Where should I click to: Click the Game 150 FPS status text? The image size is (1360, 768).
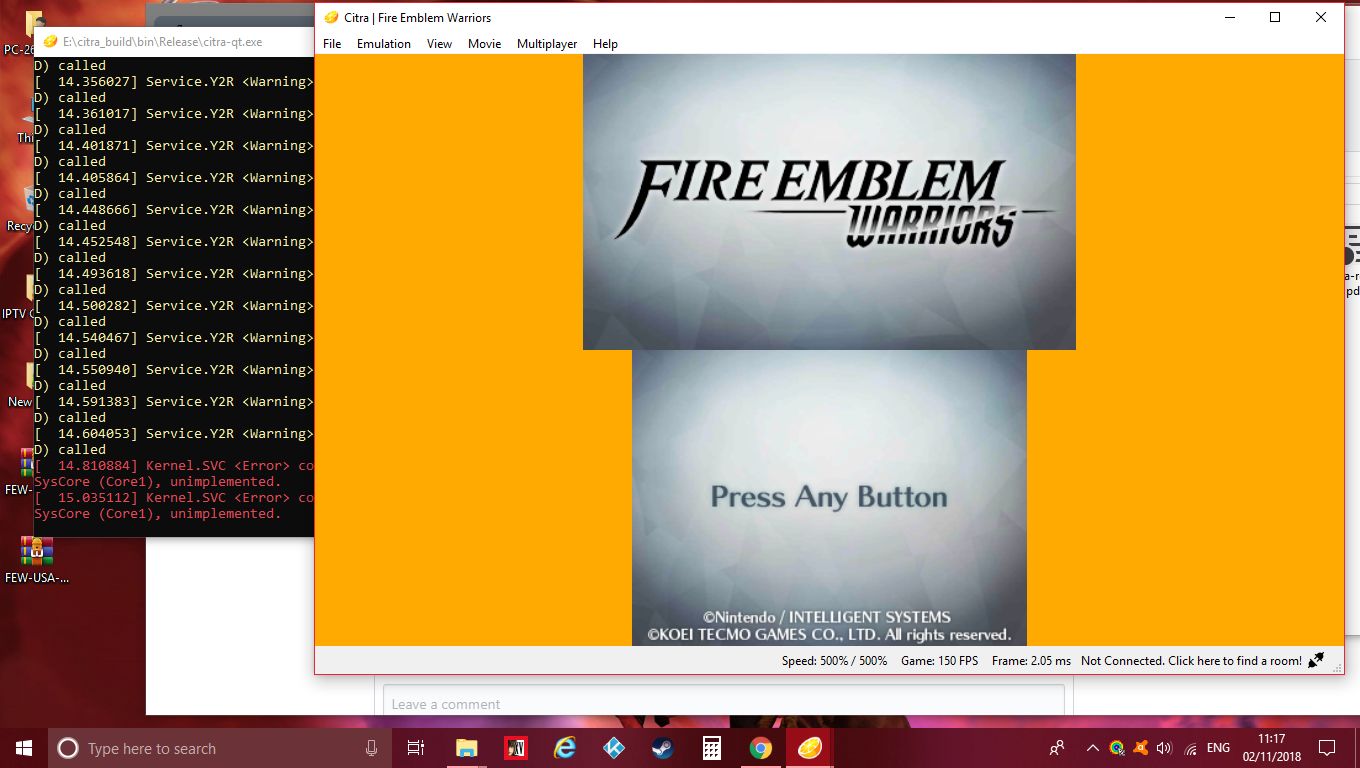pyautogui.click(x=940, y=661)
